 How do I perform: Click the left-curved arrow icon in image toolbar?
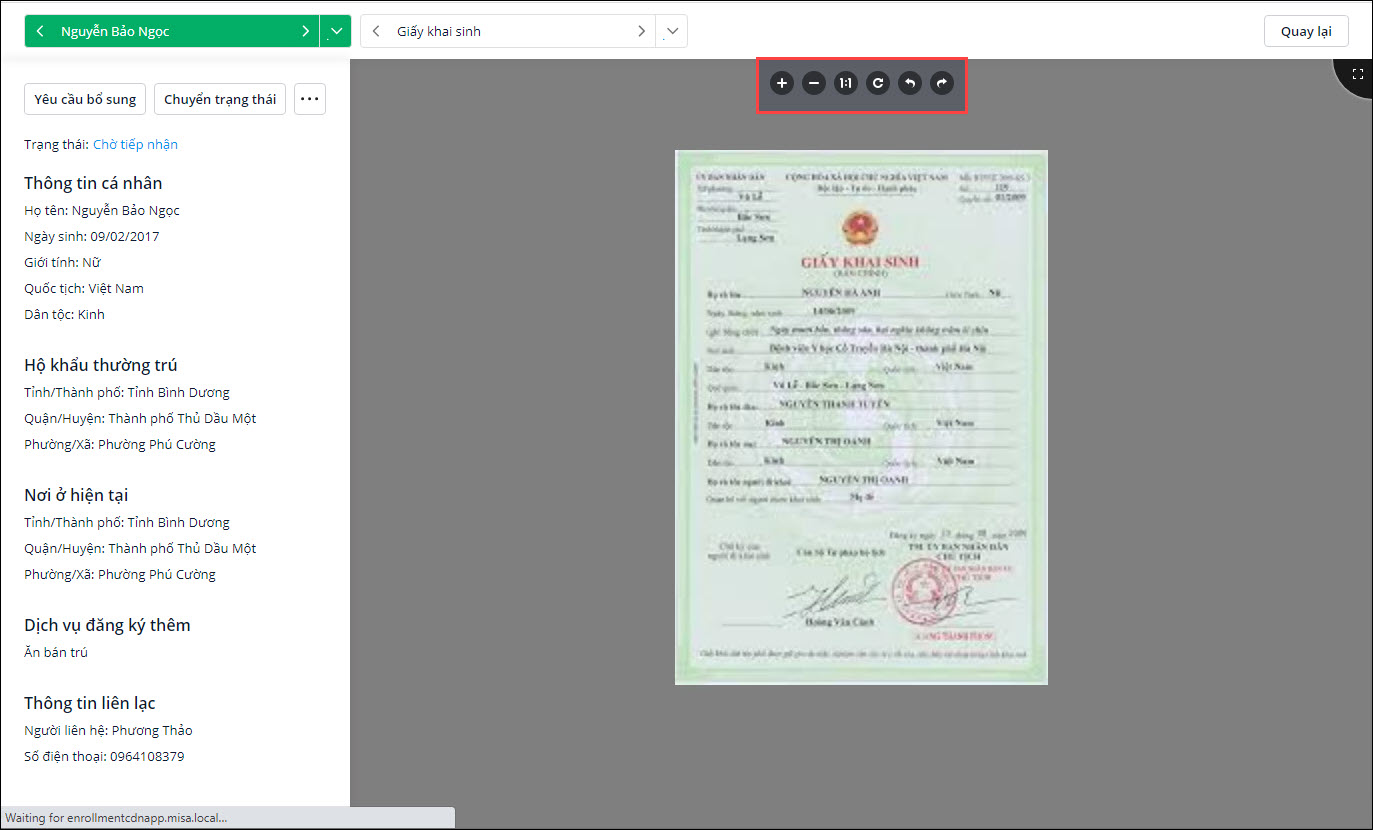point(910,84)
